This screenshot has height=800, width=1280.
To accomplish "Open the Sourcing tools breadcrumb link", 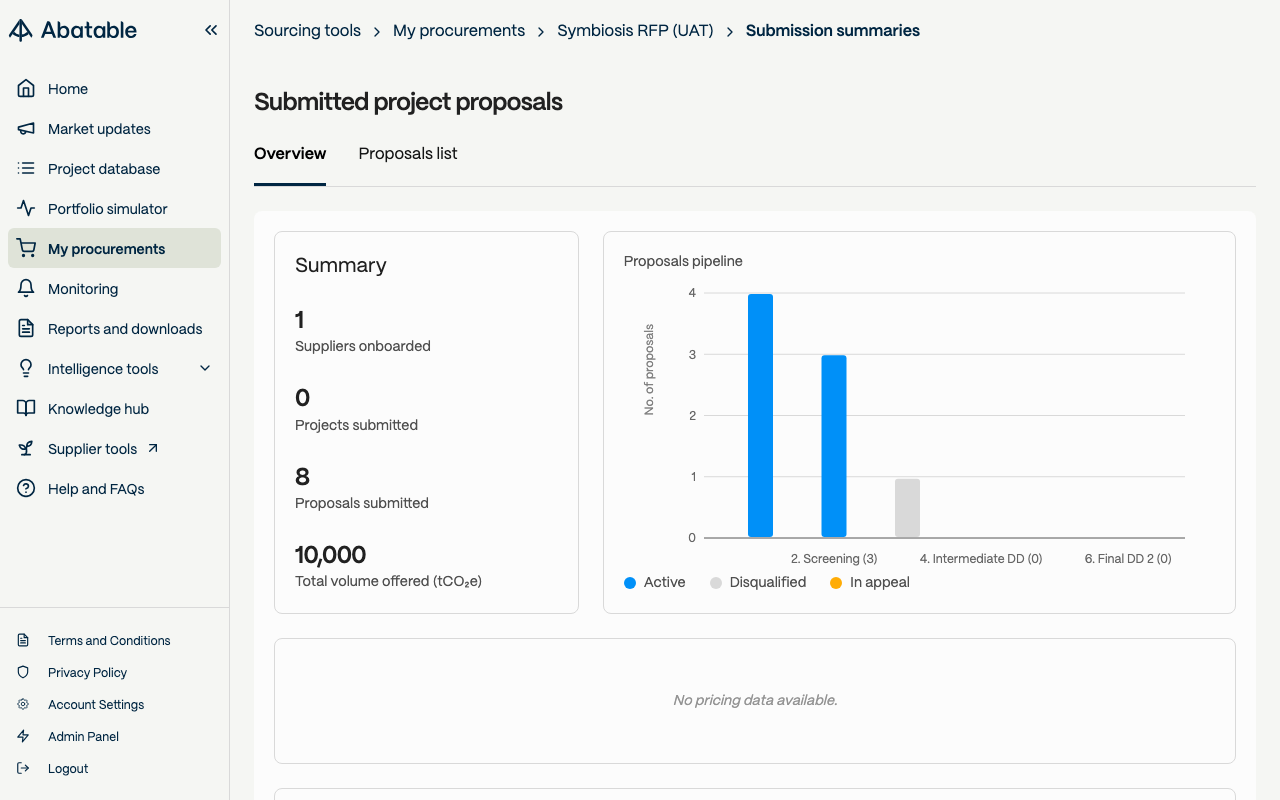I will [x=307, y=31].
